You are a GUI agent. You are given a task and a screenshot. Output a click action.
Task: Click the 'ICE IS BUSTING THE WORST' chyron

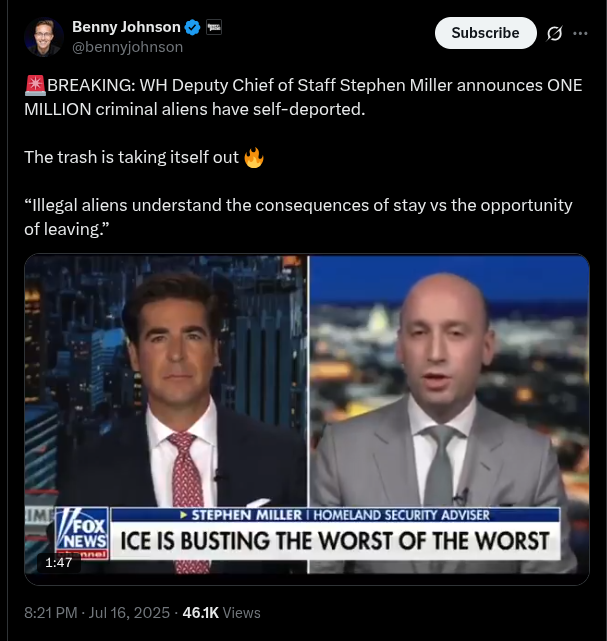(x=335, y=541)
